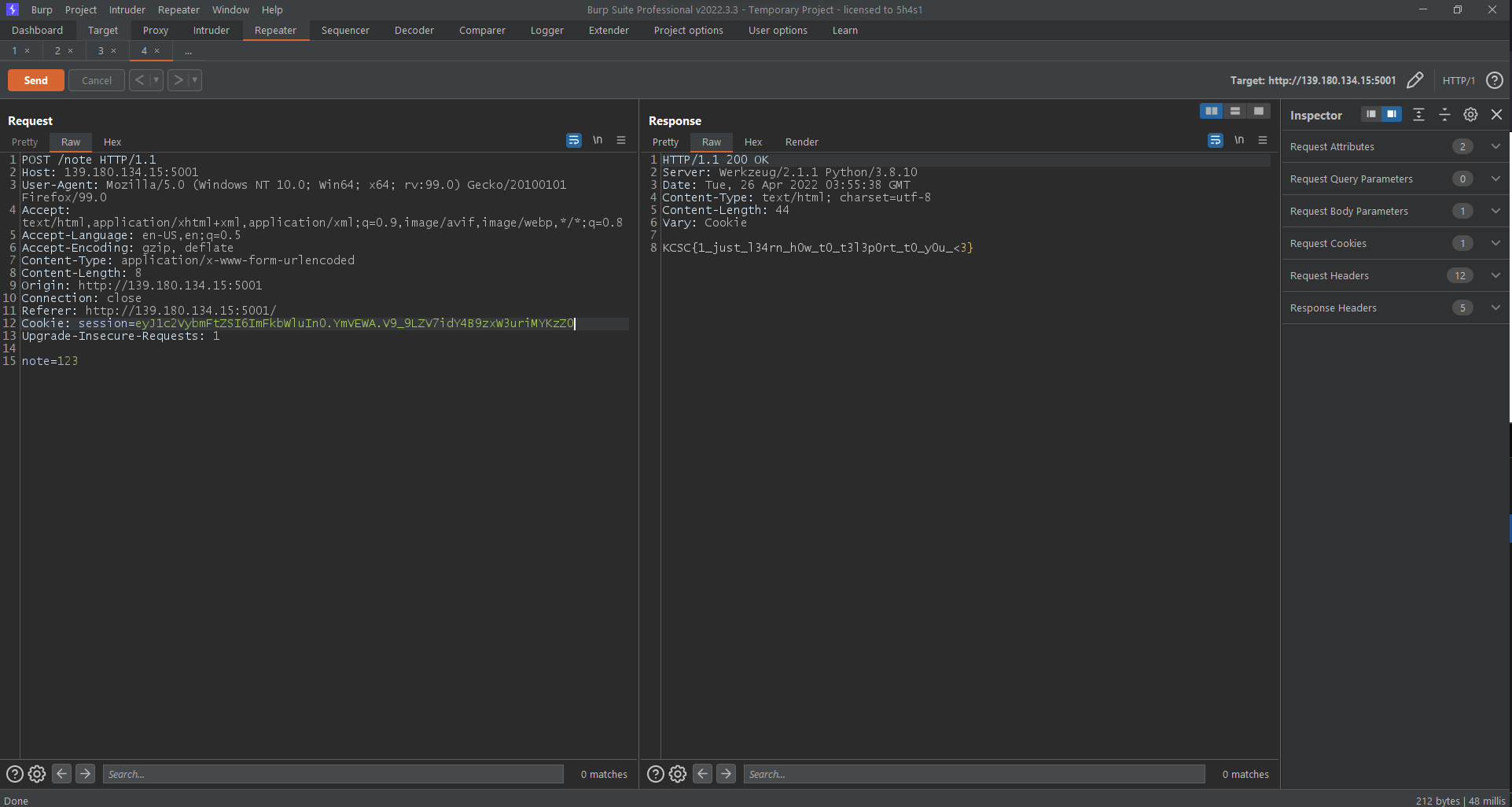Send the request
Screen dimensions: 1512x807
[36, 80]
